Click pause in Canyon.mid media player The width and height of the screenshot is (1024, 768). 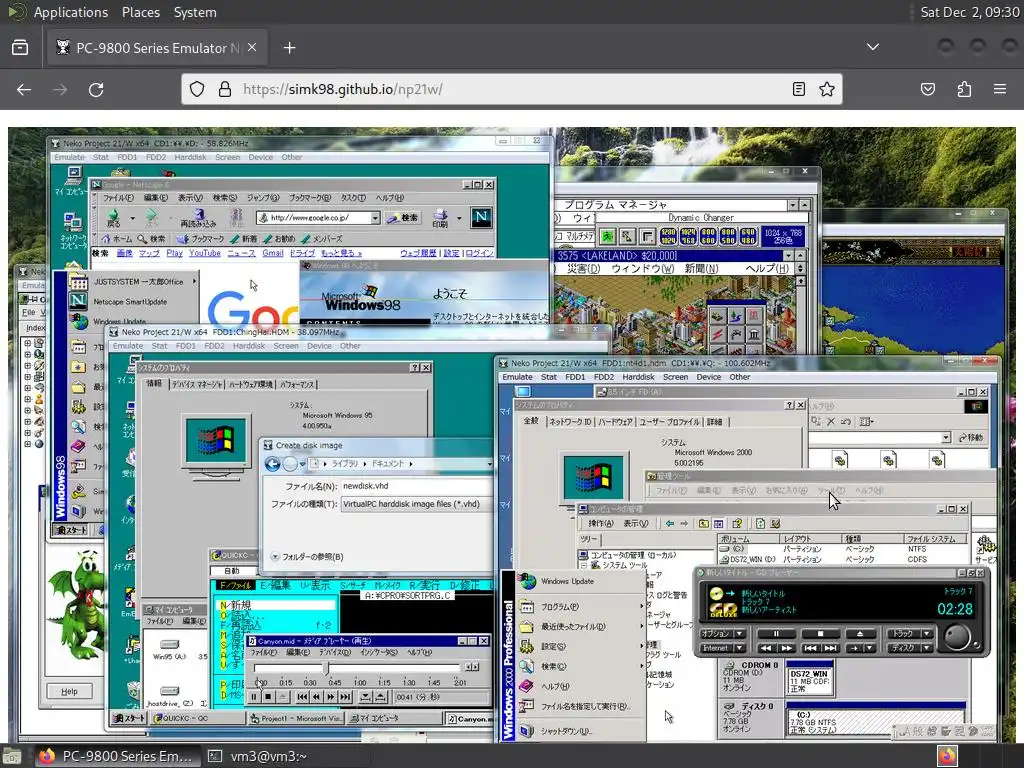[253, 697]
